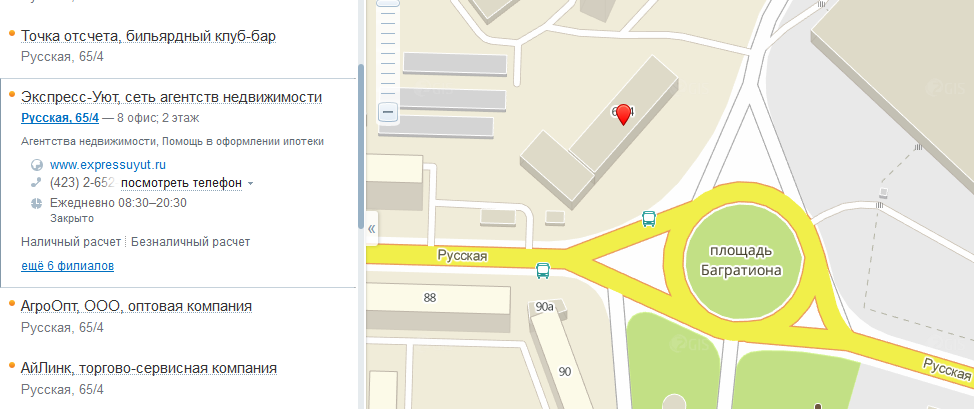Open Точка отсчета, бильярдный клуб-бар listing
974x409 pixels.
click(x=148, y=37)
